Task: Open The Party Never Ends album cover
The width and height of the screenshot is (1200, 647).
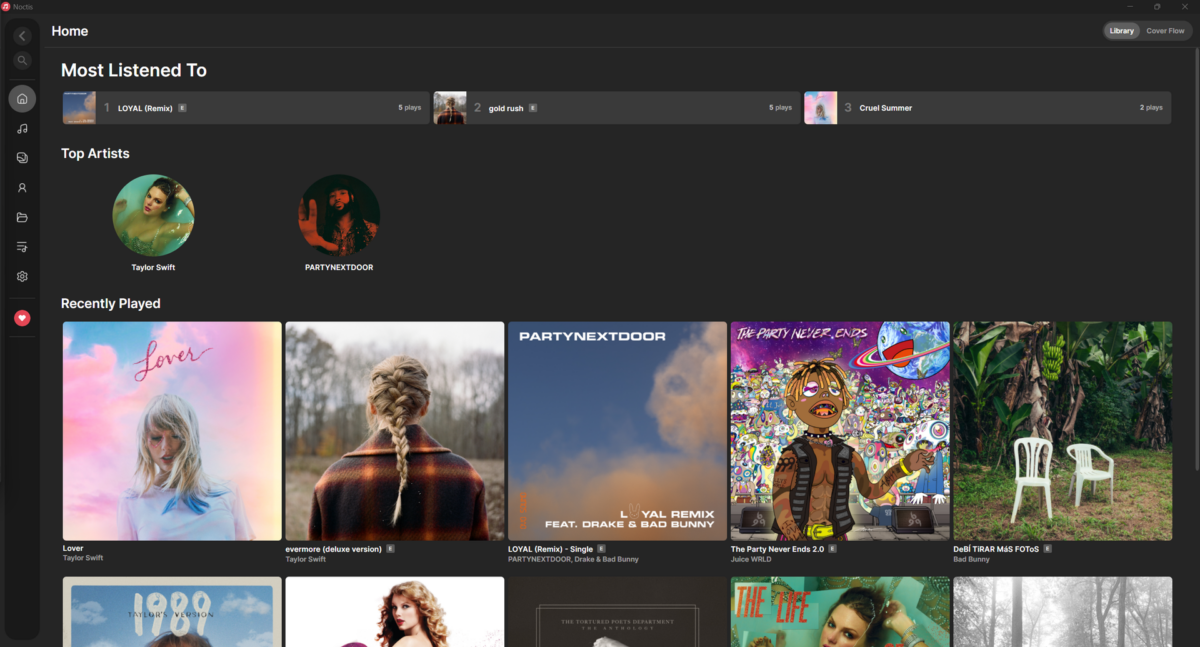Action: pos(840,431)
